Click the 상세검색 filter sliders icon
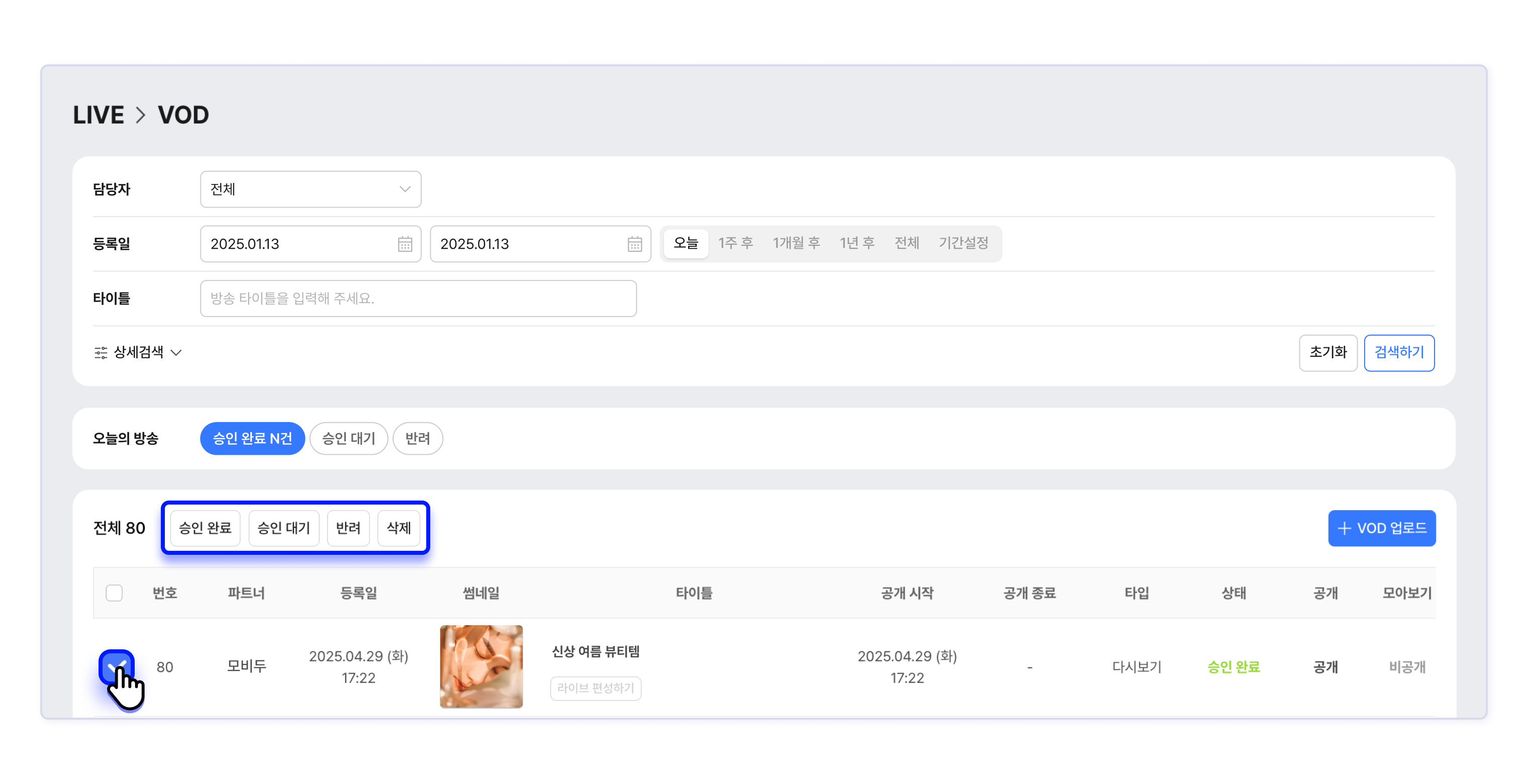 101,353
